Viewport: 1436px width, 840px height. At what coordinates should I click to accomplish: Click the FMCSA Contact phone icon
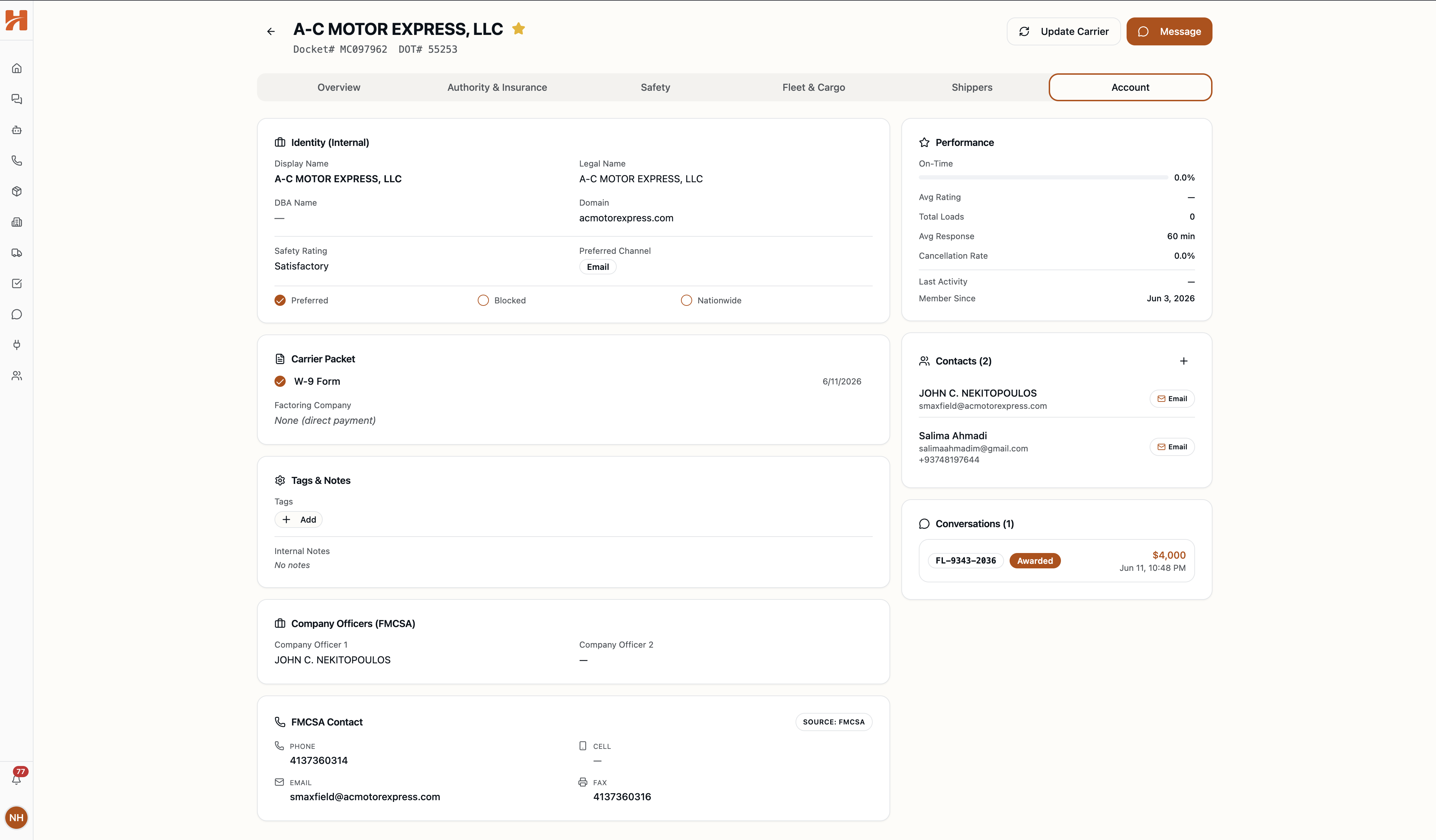click(280, 722)
